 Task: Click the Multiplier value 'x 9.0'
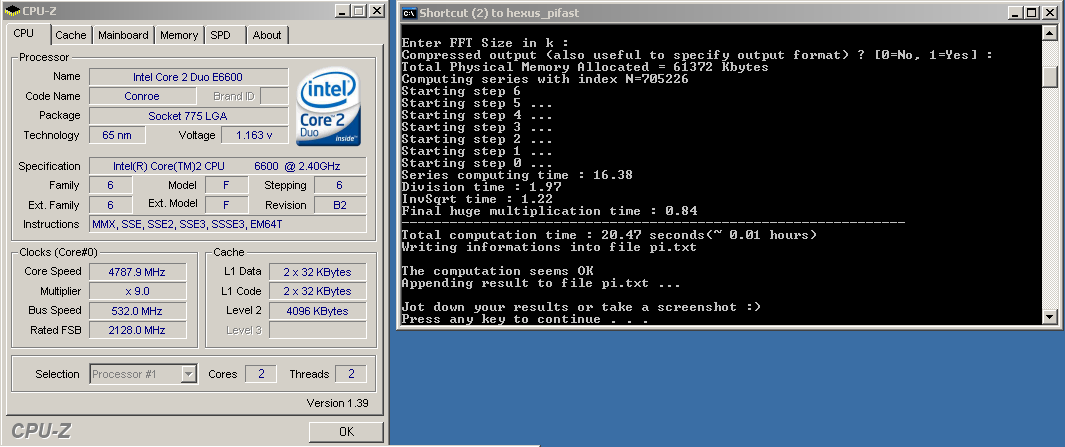137,291
